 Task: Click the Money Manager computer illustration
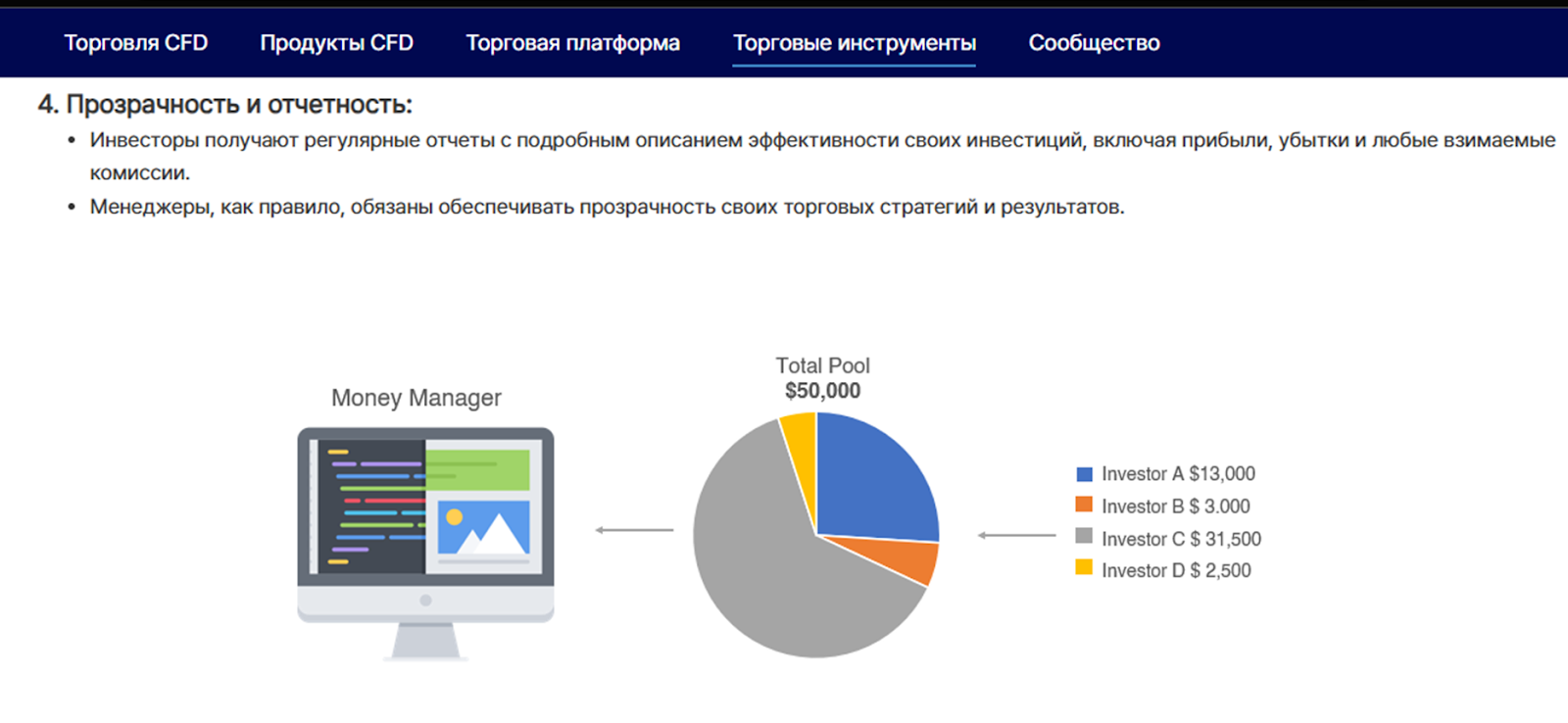pos(425,544)
